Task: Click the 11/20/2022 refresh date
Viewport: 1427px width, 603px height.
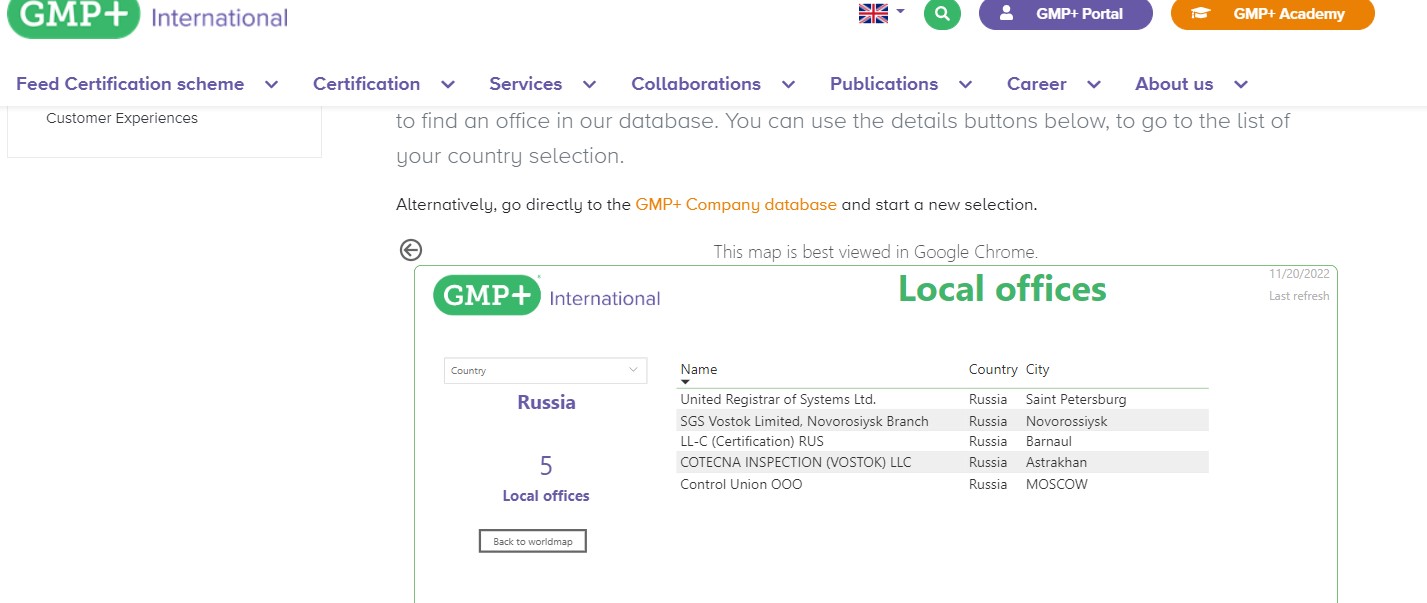Action: tap(1299, 274)
